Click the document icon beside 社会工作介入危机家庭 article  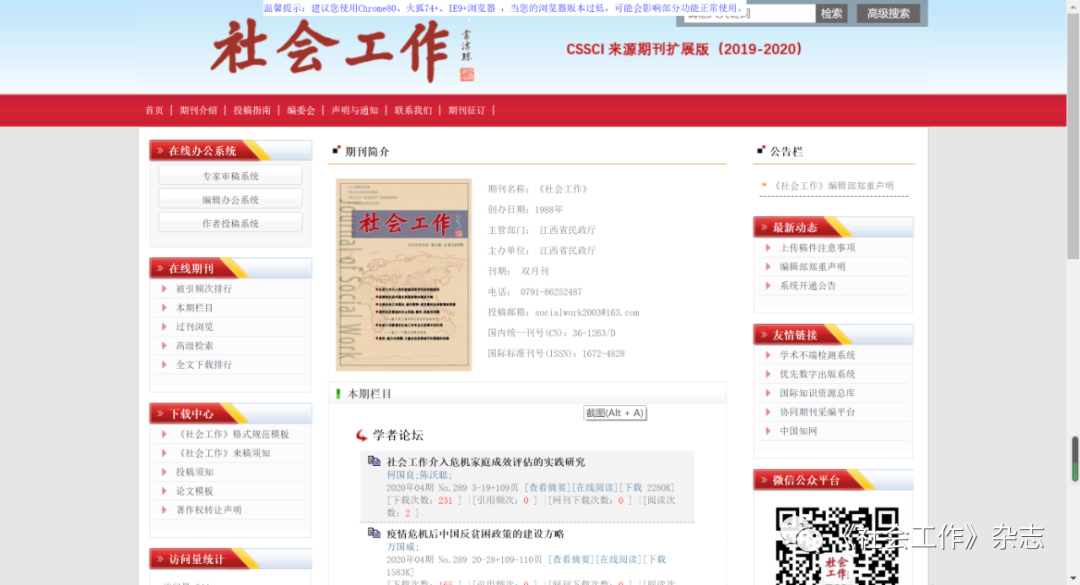tap(374, 461)
